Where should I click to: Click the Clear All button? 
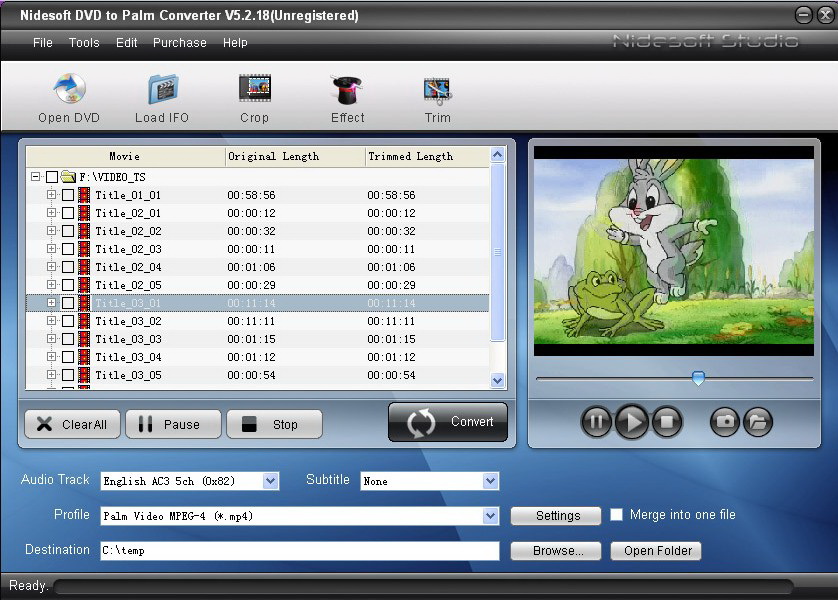73,424
